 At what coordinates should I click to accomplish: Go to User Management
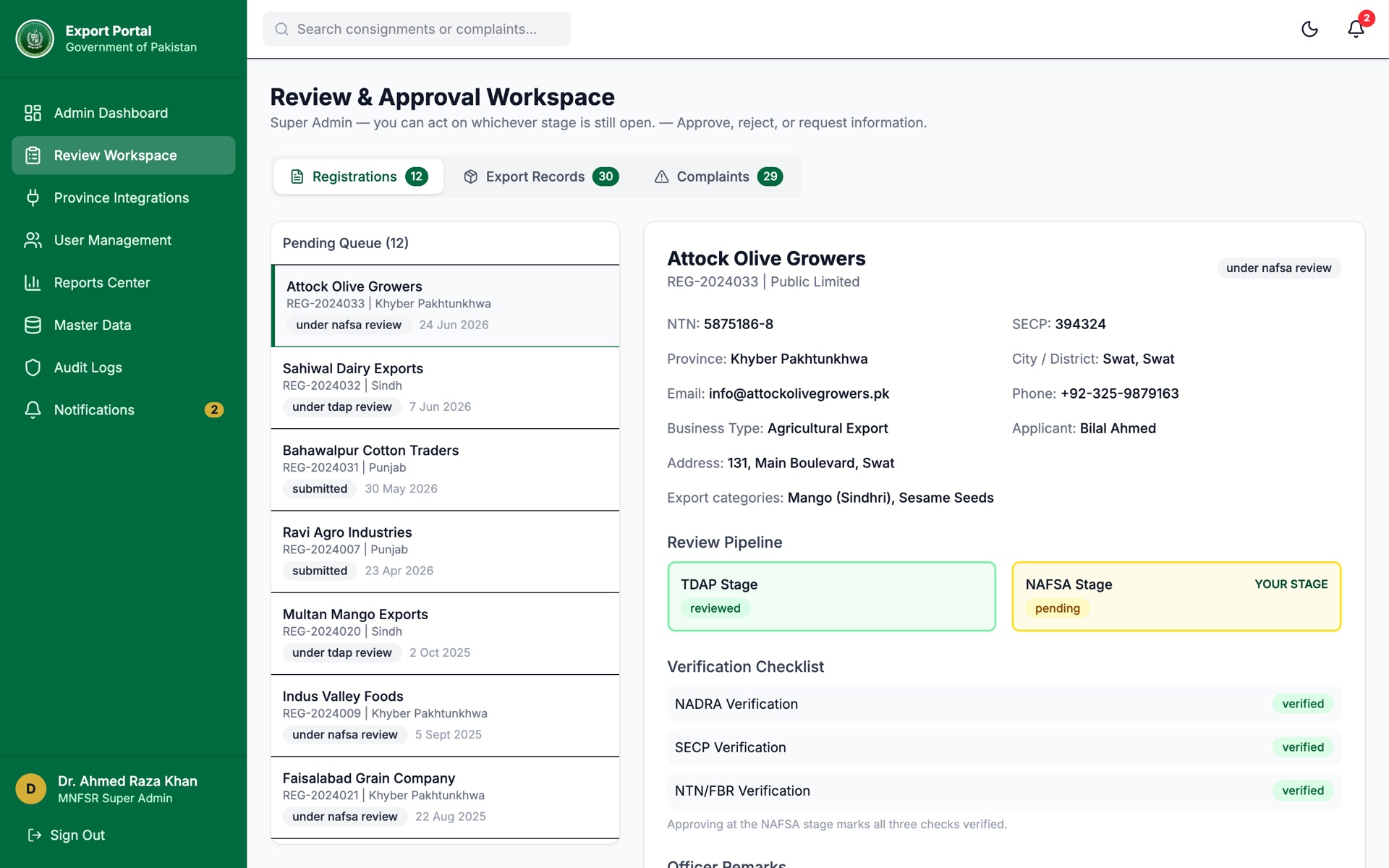(x=124, y=240)
